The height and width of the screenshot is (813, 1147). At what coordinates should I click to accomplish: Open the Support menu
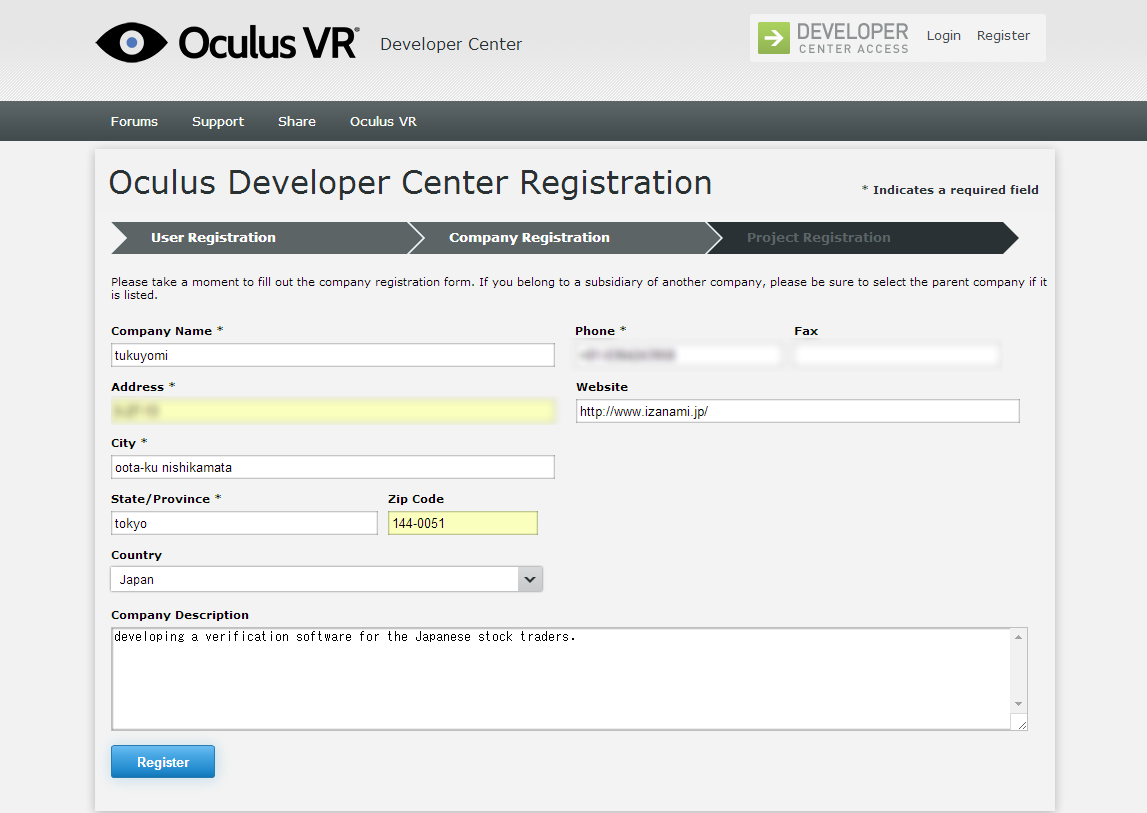pos(218,121)
